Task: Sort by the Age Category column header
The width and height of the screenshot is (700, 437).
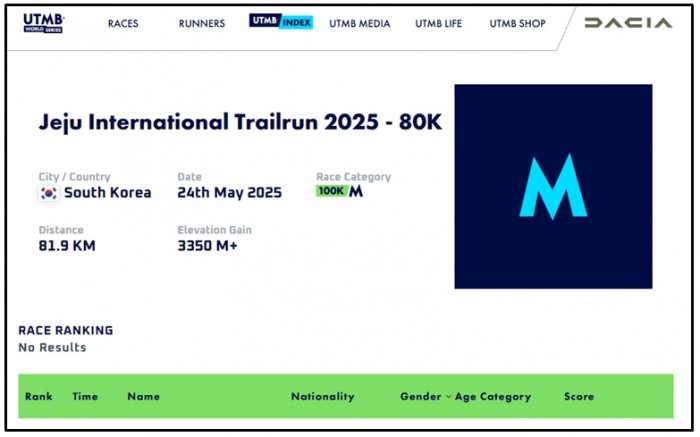Action: (x=493, y=396)
